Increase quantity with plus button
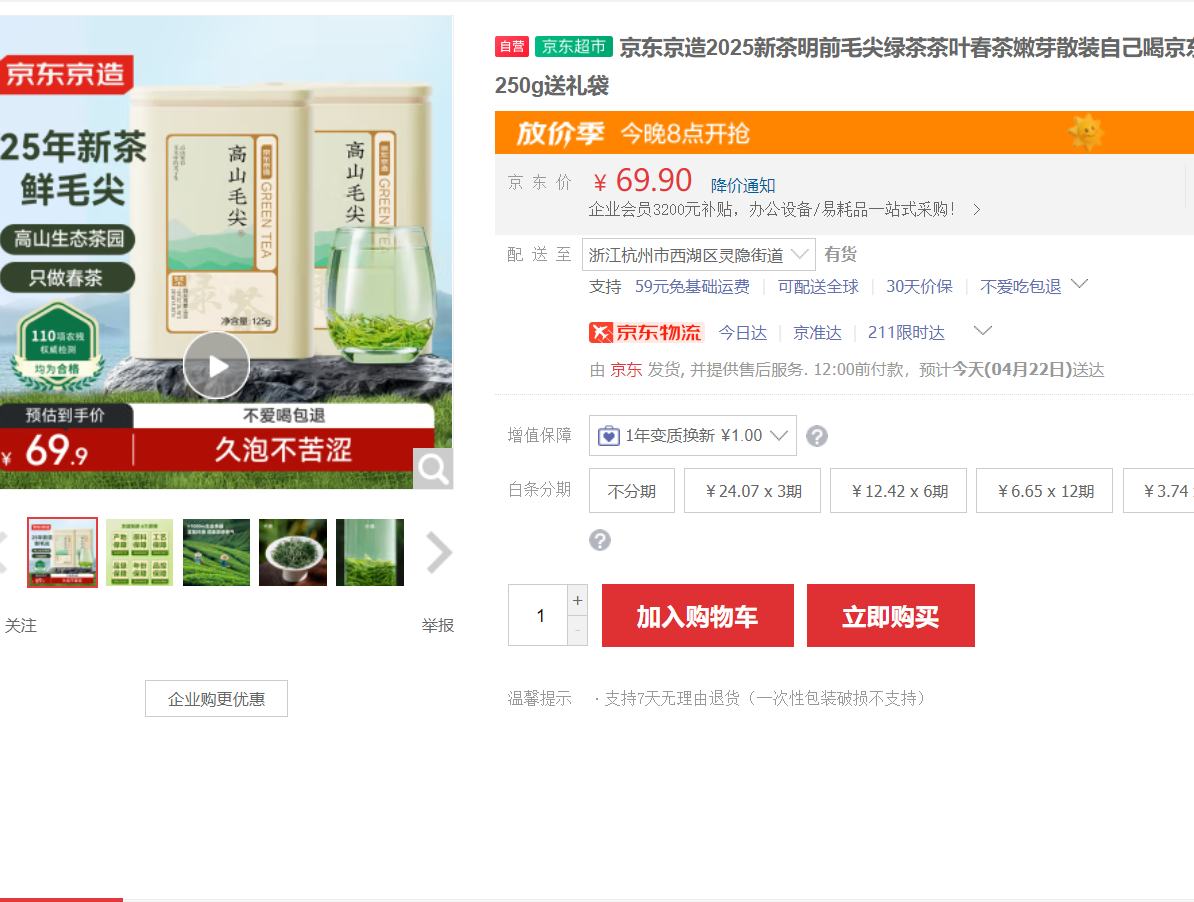1194x902 pixels. [578, 601]
